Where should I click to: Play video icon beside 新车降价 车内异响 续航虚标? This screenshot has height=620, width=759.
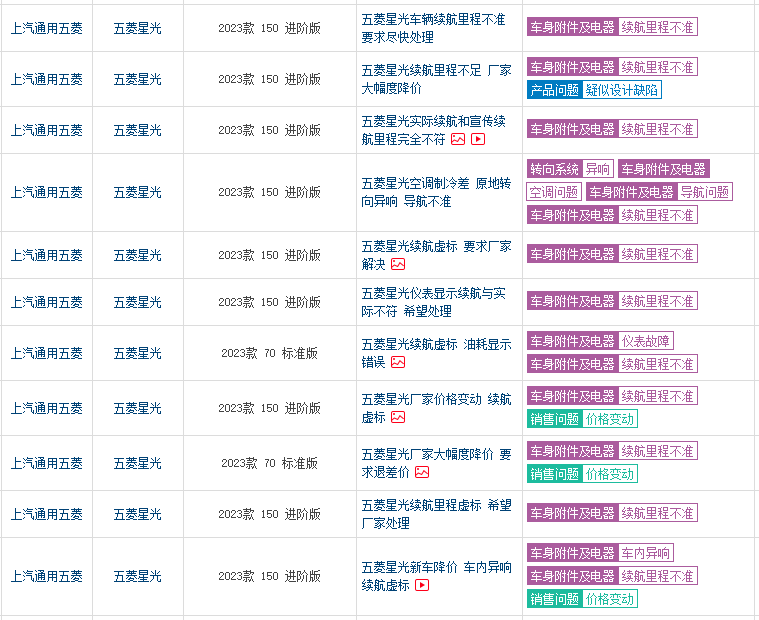(422, 585)
